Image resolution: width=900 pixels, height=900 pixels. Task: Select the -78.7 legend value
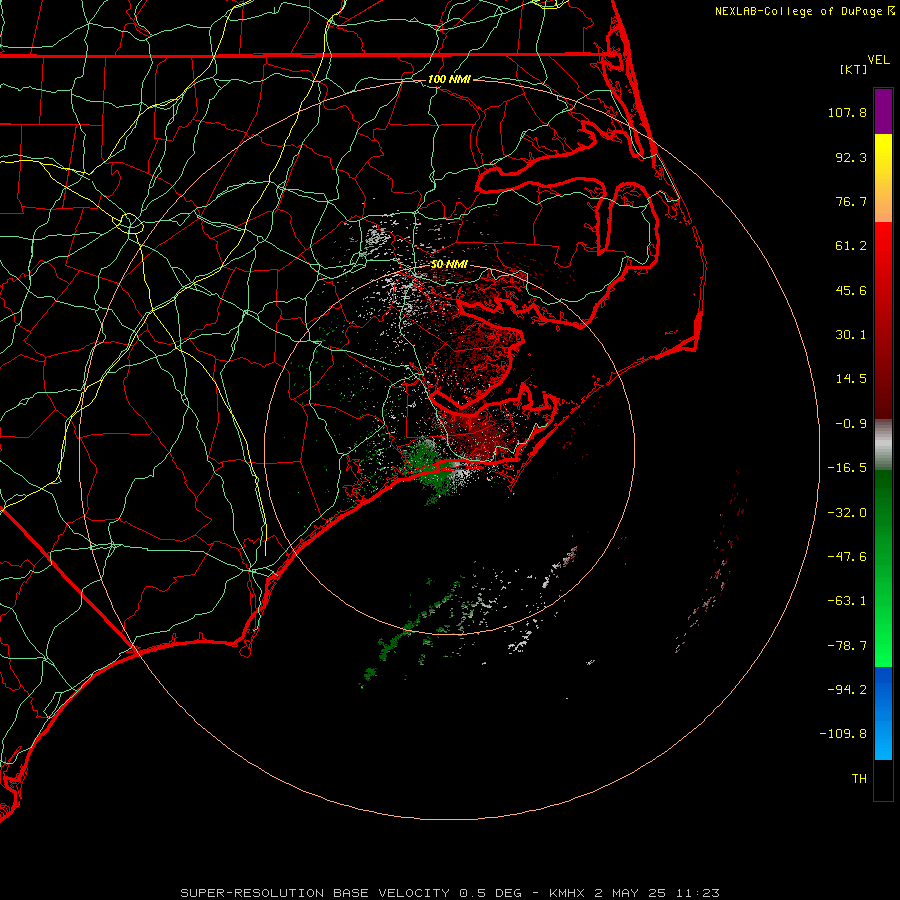point(847,646)
